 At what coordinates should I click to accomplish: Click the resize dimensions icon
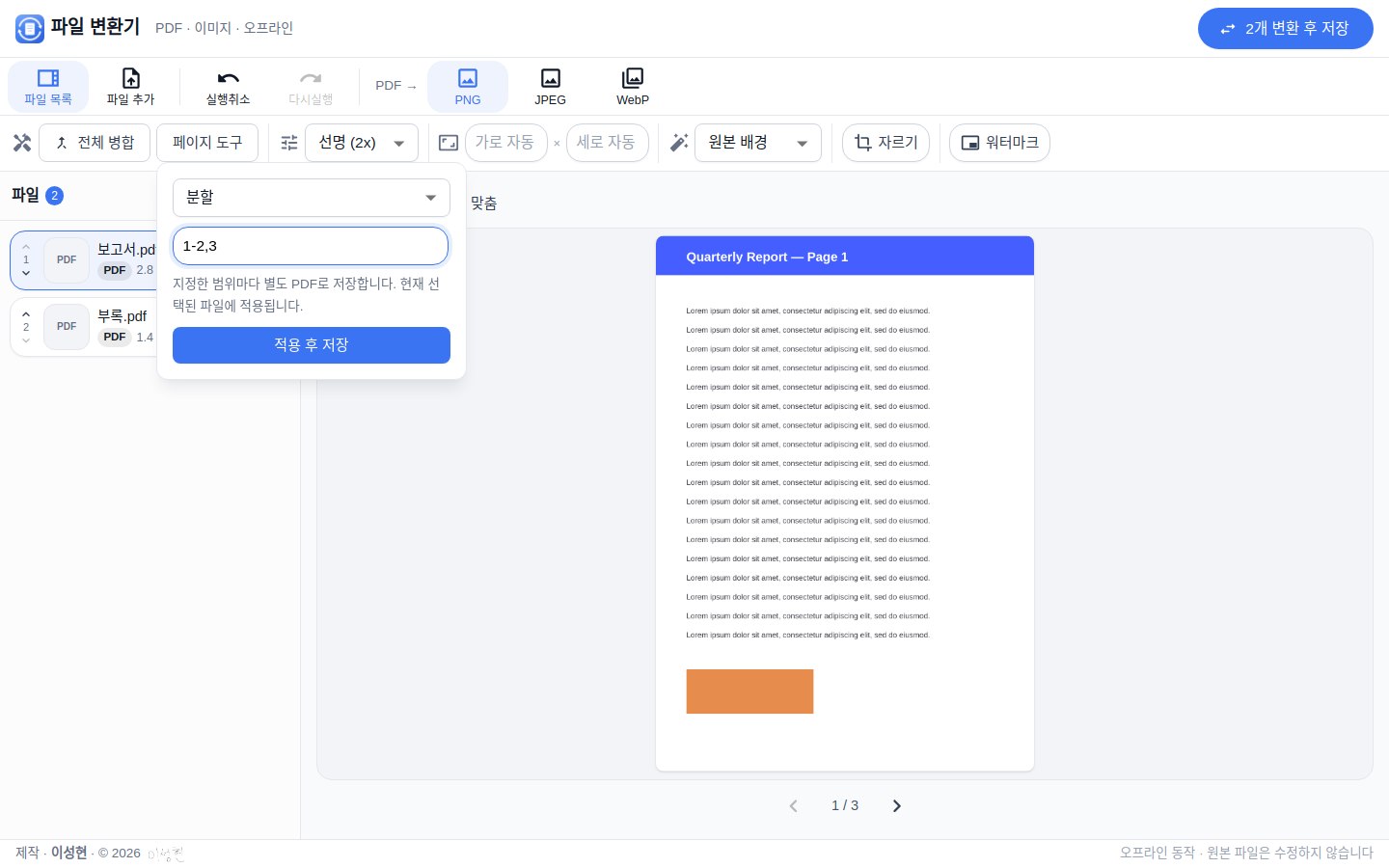[x=449, y=143]
